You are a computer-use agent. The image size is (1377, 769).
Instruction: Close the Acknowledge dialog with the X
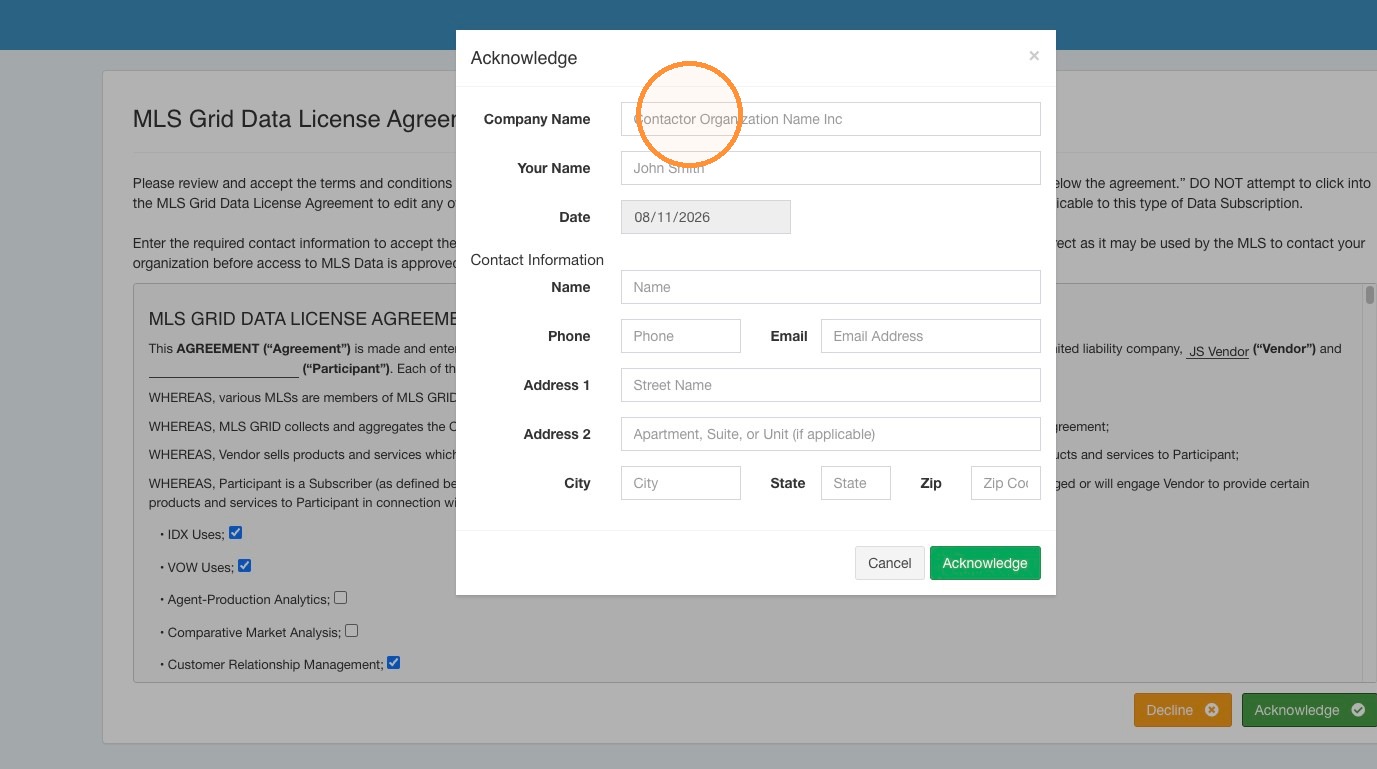point(1034,56)
